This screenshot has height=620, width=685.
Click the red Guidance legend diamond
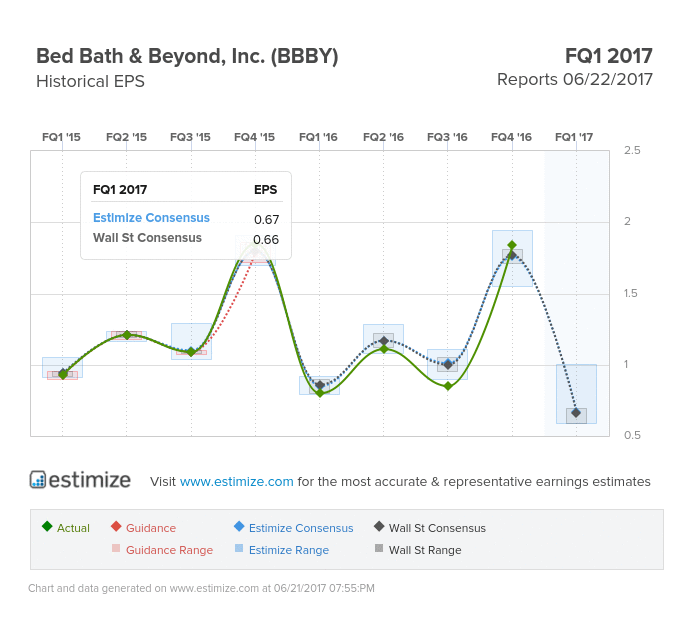point(116,526)
